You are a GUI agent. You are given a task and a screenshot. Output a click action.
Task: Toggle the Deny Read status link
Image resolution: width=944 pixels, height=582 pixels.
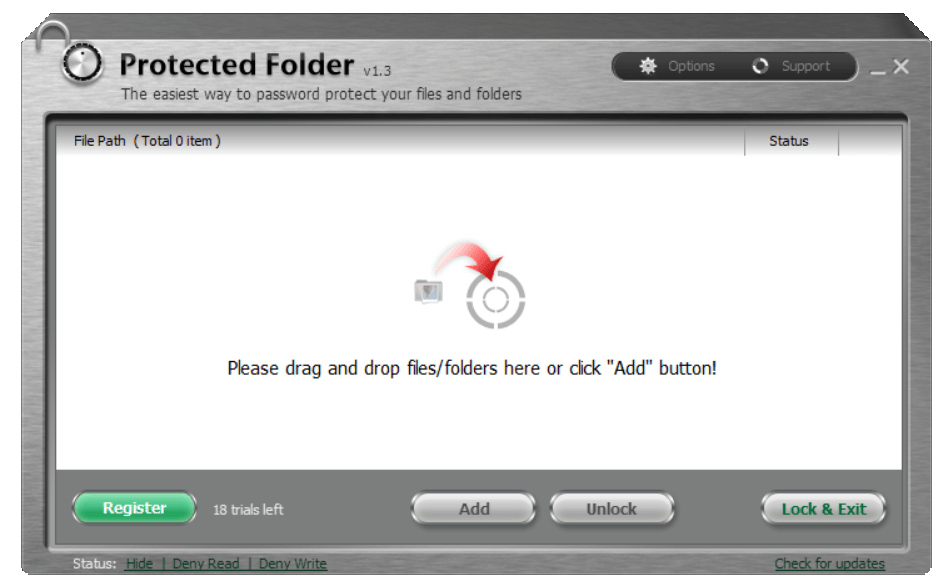pos(205,564)
